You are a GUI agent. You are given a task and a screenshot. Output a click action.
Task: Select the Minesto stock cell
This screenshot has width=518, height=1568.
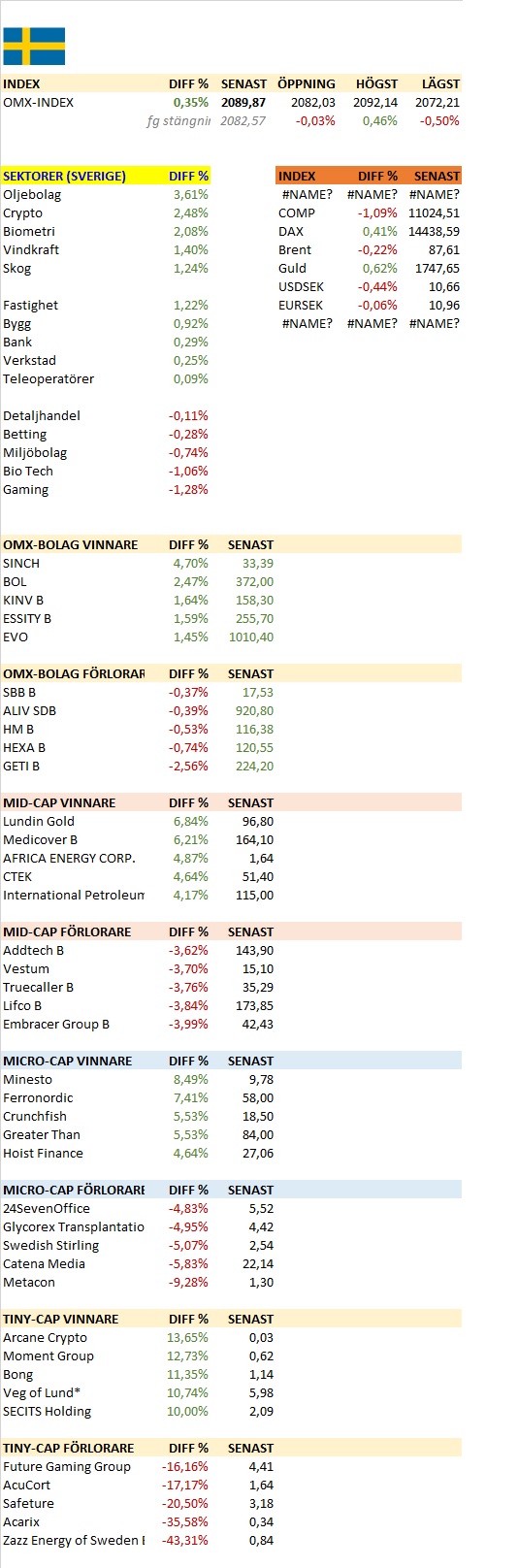point(28,1079)
